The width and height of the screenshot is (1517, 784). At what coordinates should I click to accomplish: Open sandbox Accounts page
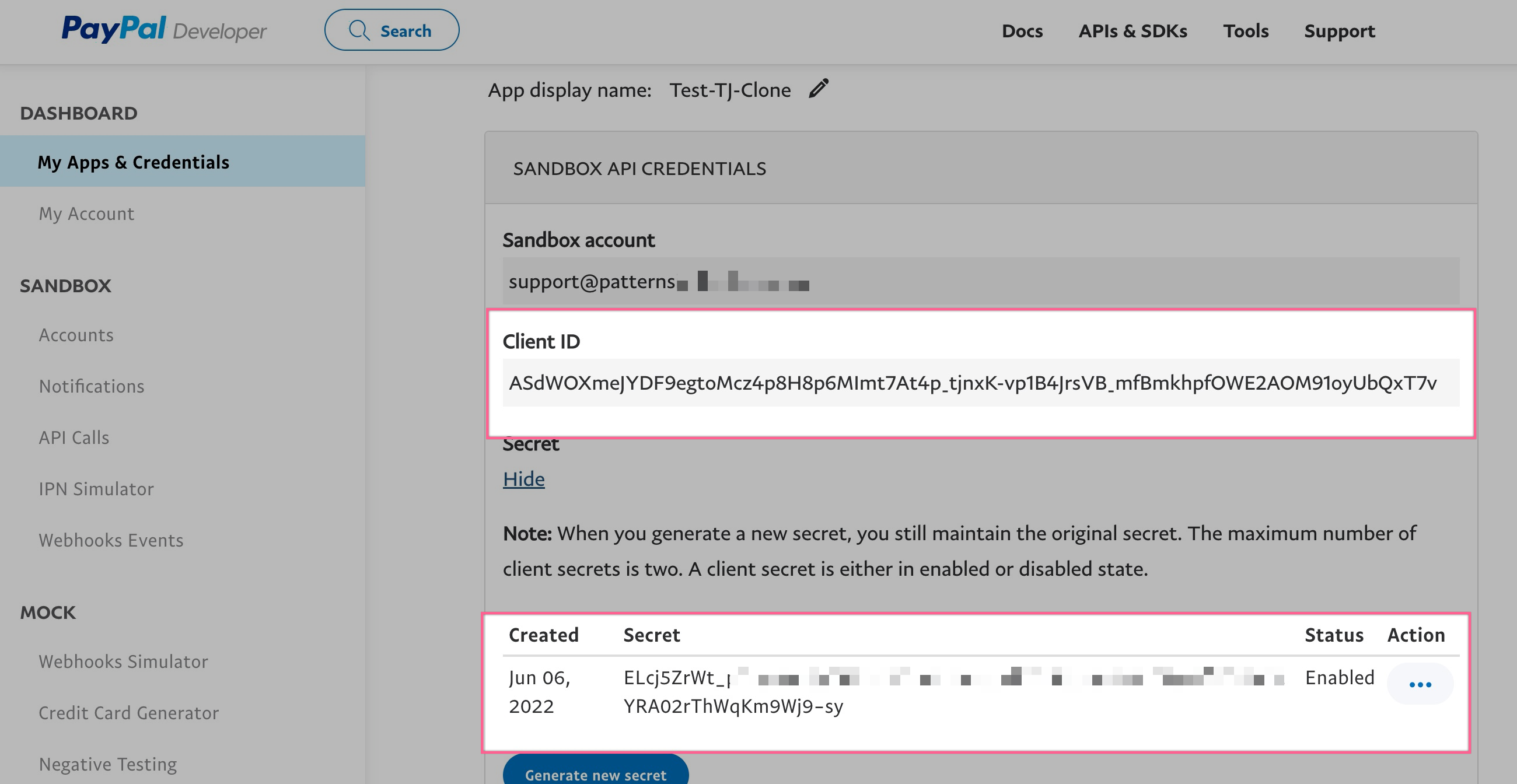76,335
